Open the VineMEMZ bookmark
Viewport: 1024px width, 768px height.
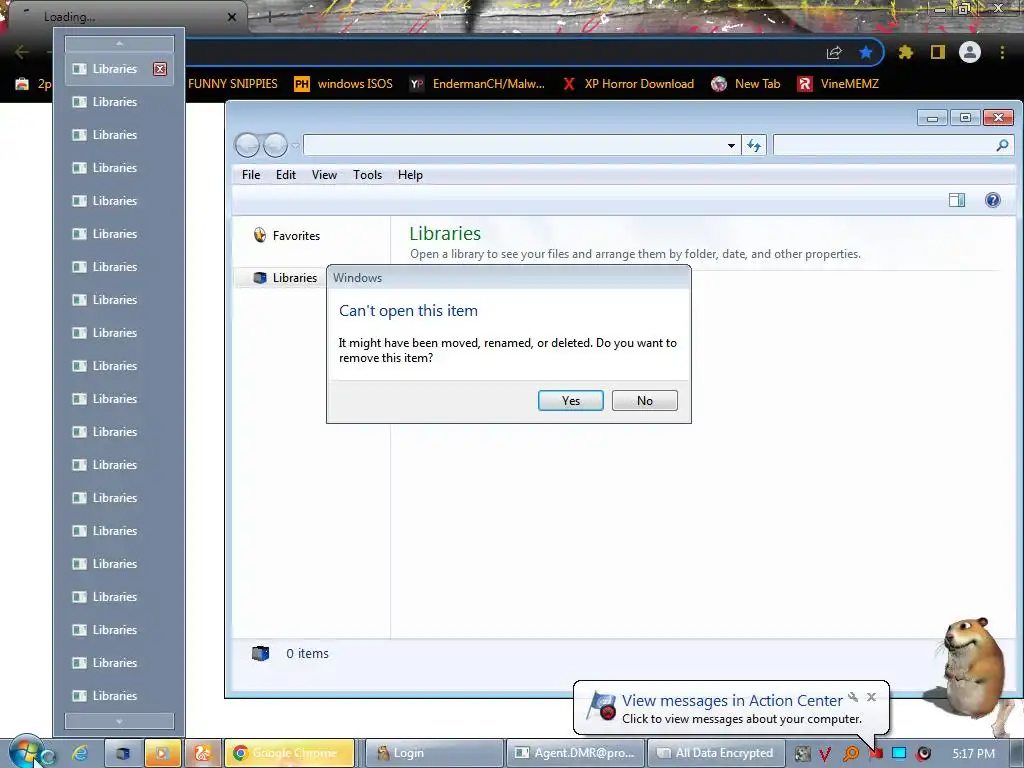(x=838, y=84)
